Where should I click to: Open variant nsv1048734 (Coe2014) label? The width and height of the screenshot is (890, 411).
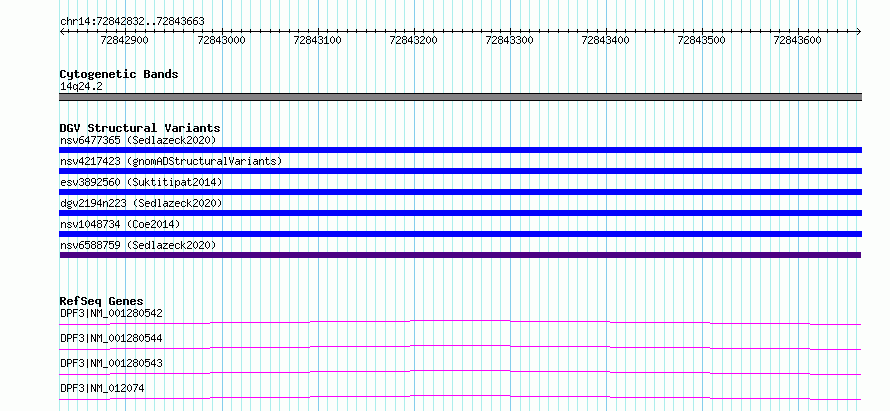pos(120,224)
